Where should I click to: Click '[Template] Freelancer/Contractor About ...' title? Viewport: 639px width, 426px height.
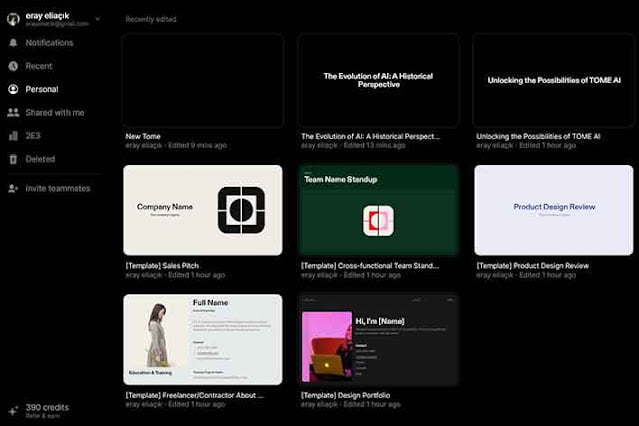[x=194, y=395]
